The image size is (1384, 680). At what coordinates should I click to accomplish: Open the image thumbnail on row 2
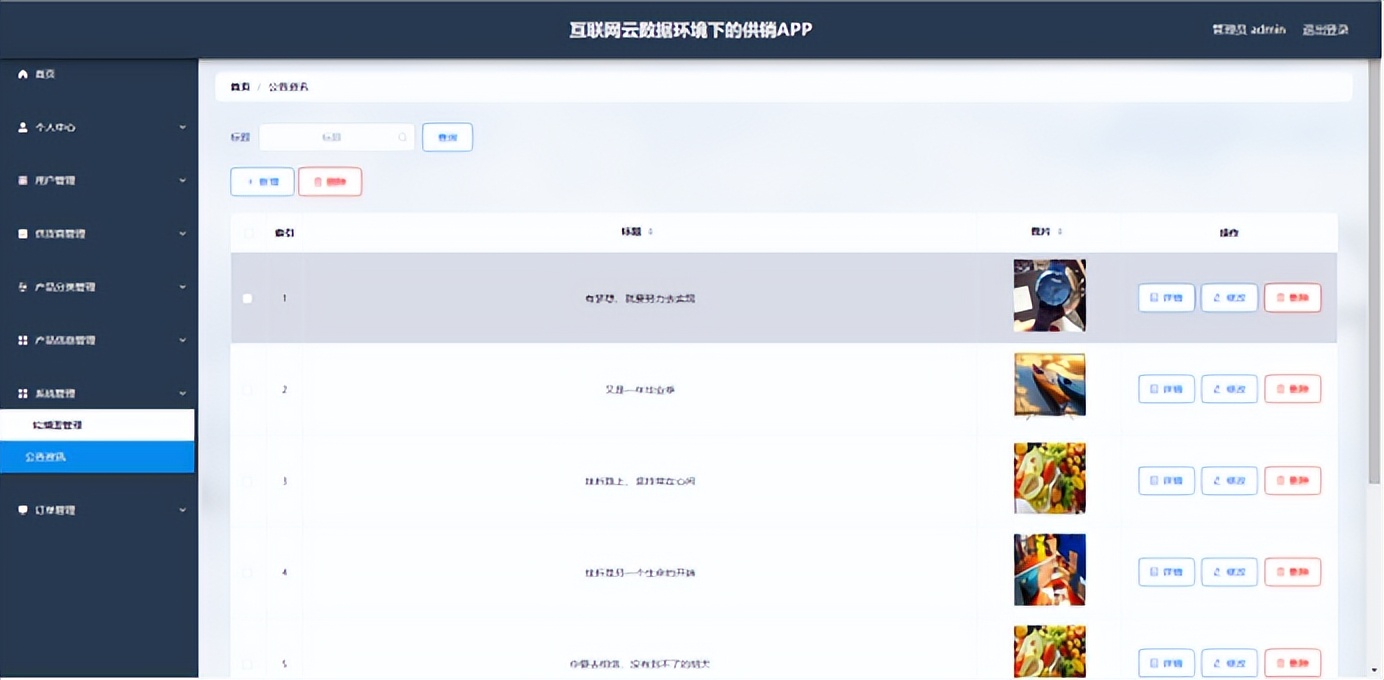pyautogui.click(x=1049, y=385)
